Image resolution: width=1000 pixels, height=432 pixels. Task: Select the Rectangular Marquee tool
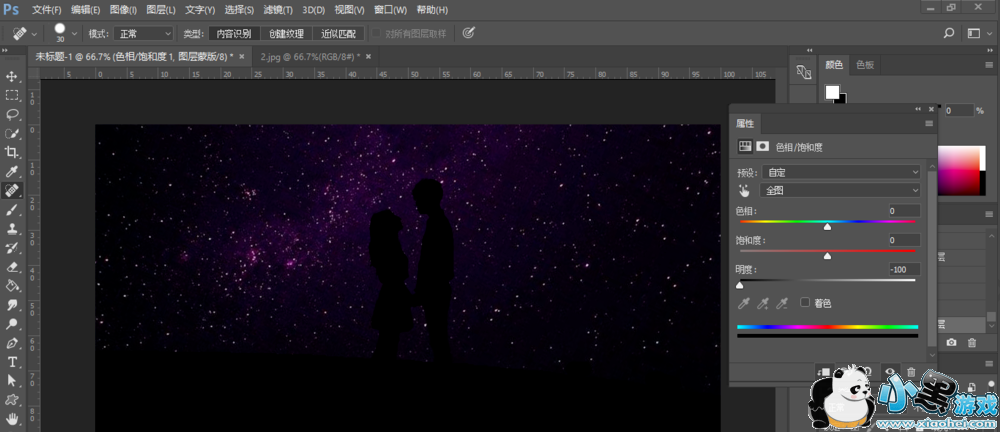[x=12, y=96]
